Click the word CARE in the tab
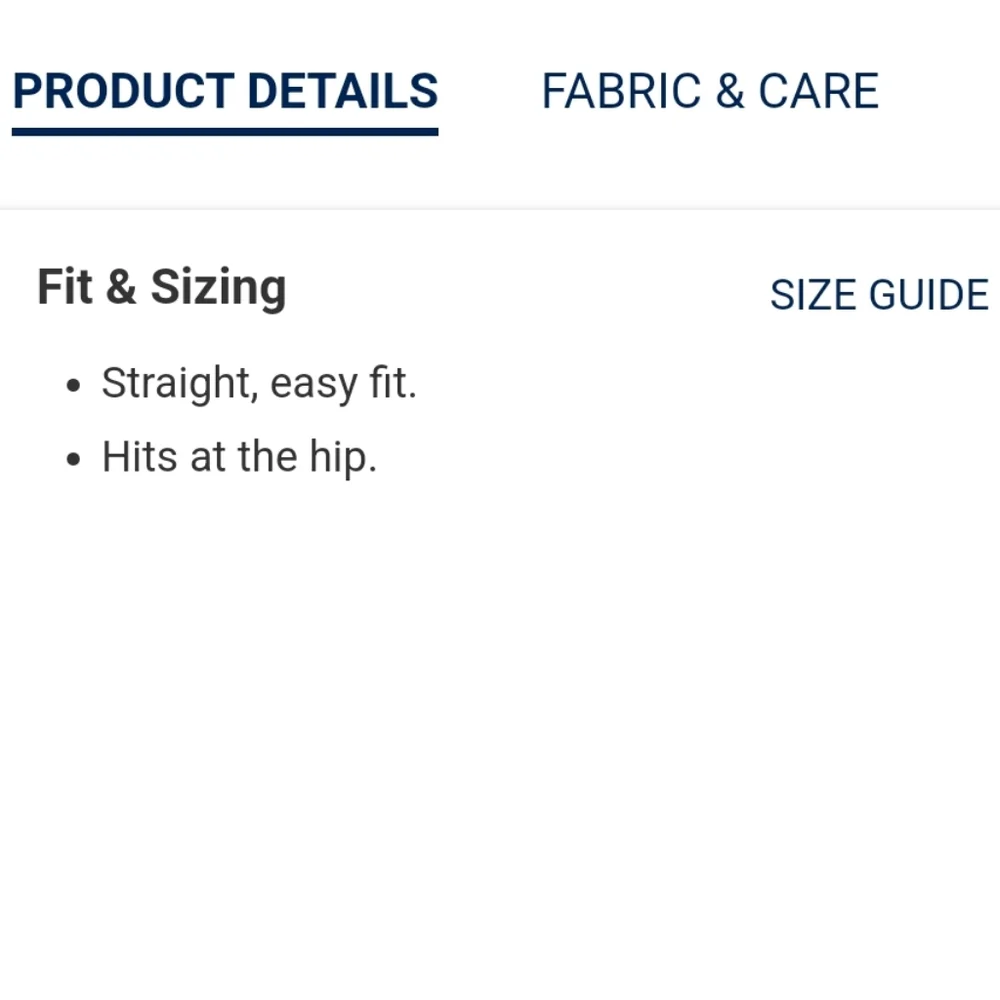1000x1000 pixels. 818,92
